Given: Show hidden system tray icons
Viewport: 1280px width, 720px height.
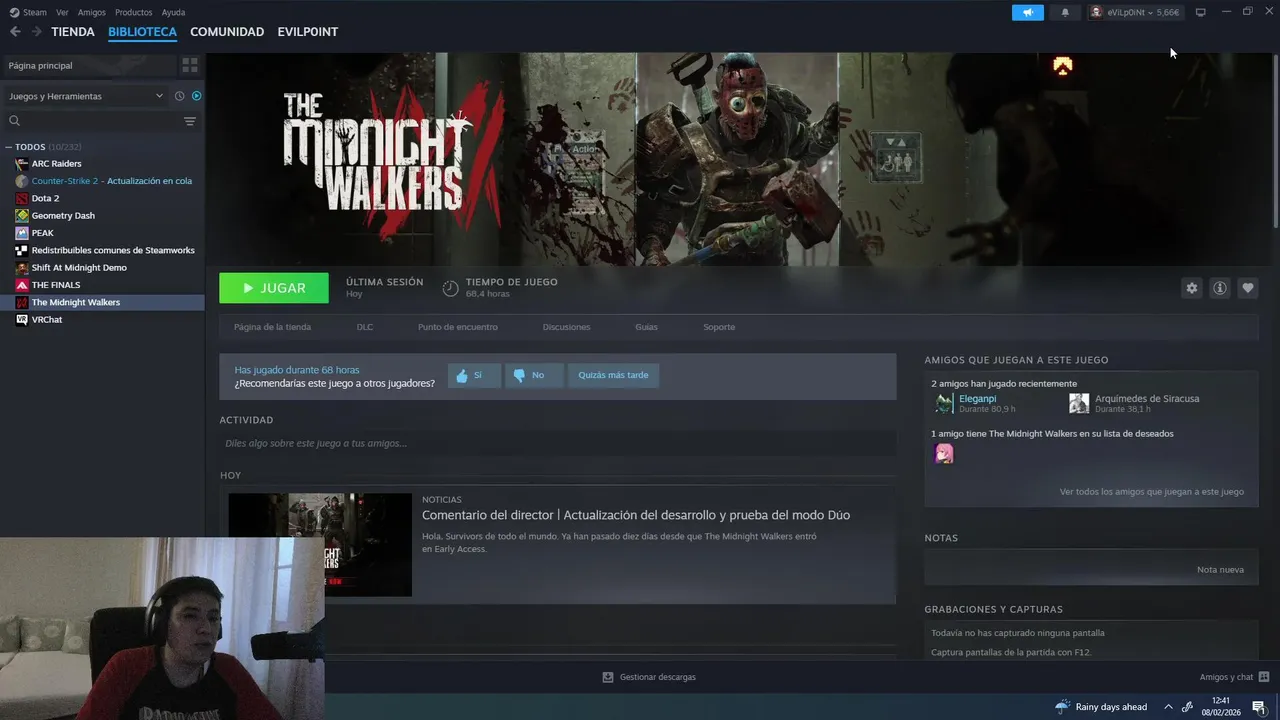Looking at the screenshot, I should [x=1168, y=707].
